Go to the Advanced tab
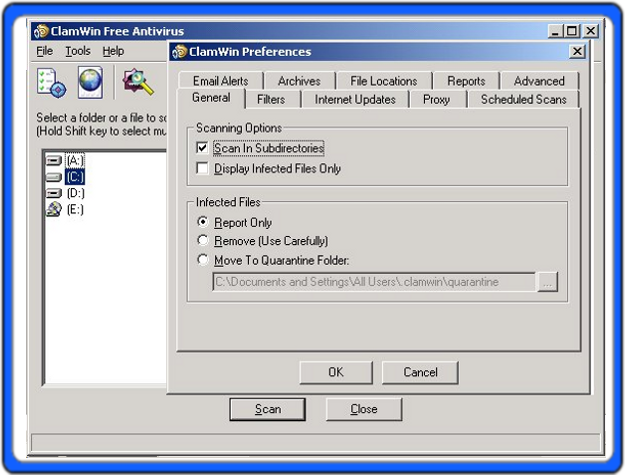Viewport: 625px width, 475px height. click(539, 81)
